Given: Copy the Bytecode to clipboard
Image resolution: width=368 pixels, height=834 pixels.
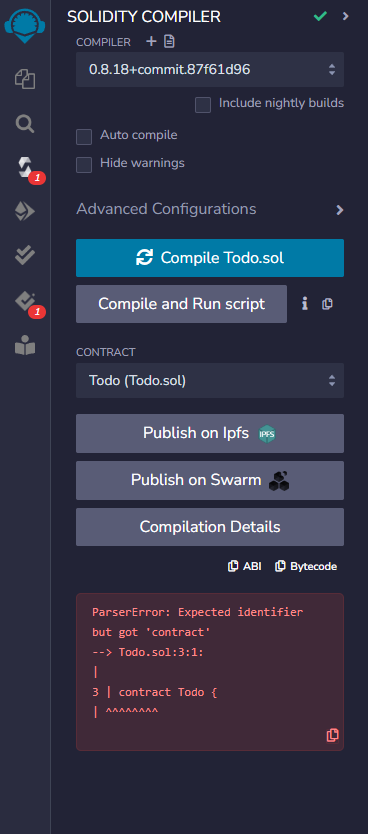Looking at the screenshot, I should [x=306, y=566].
